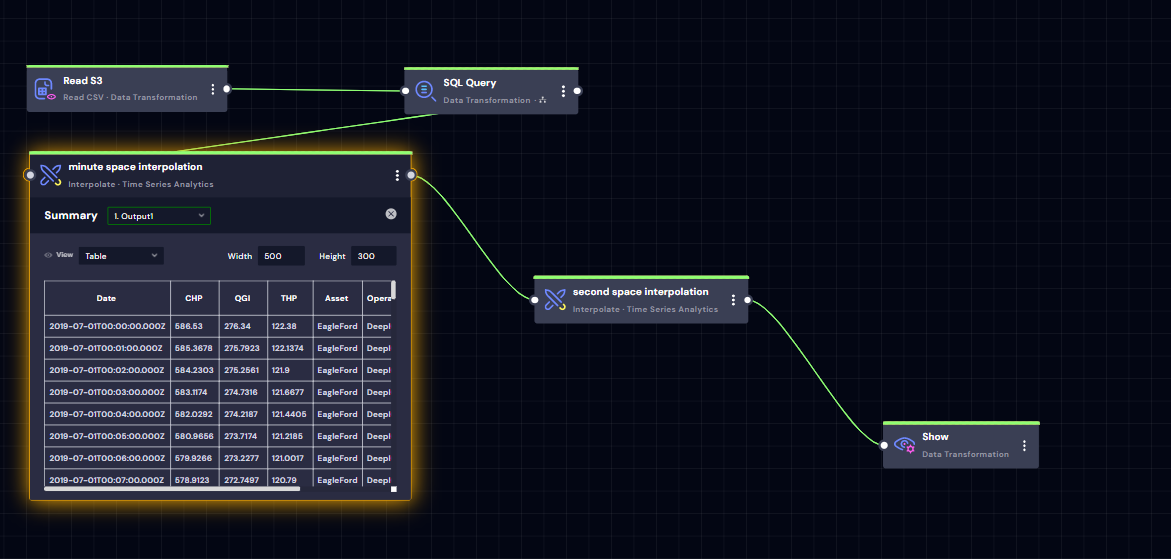Click the Read S3 node CSV icon
The image size is (1171, 559).
[x=45, y=90]
